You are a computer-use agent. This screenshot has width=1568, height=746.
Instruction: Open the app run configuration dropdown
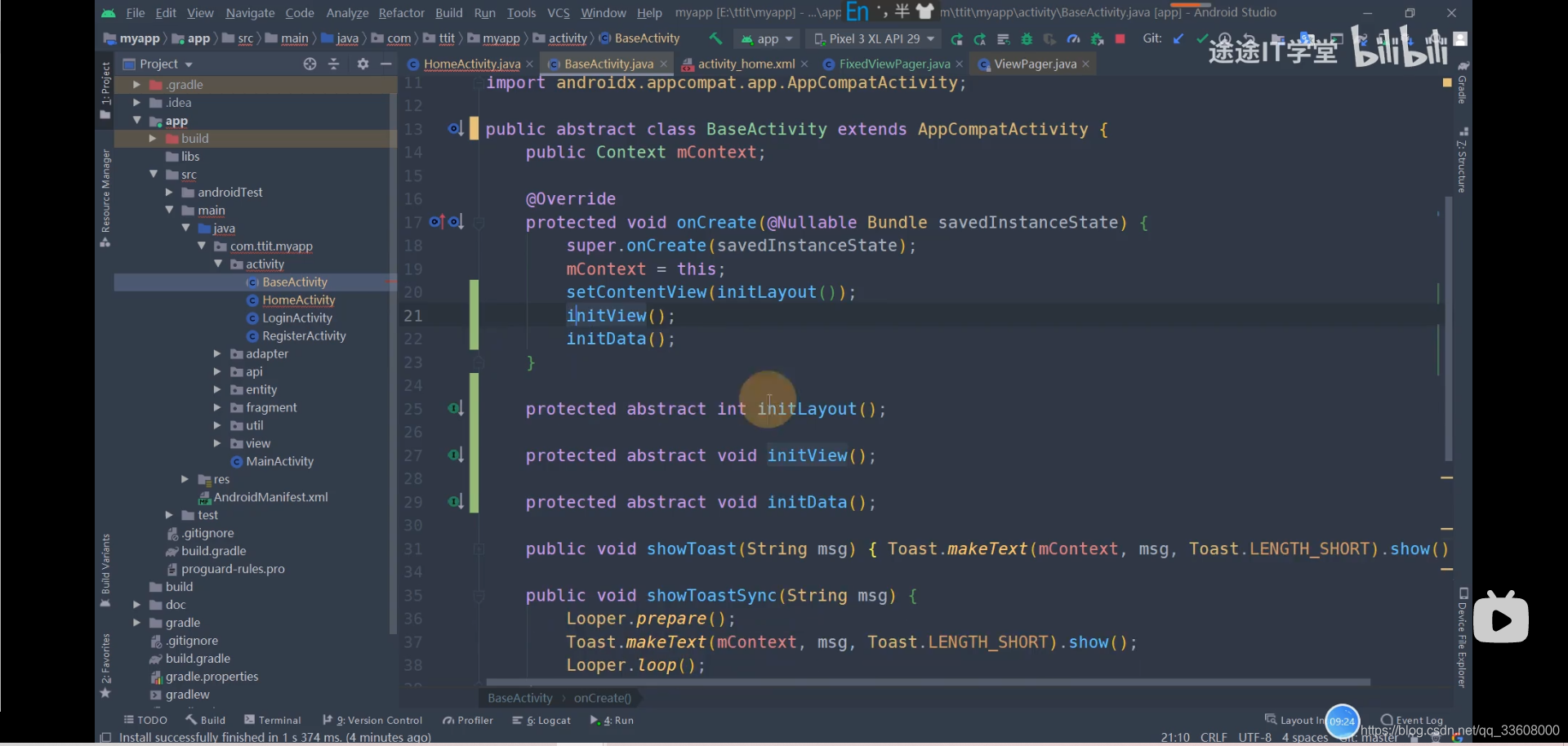[768, 38]
